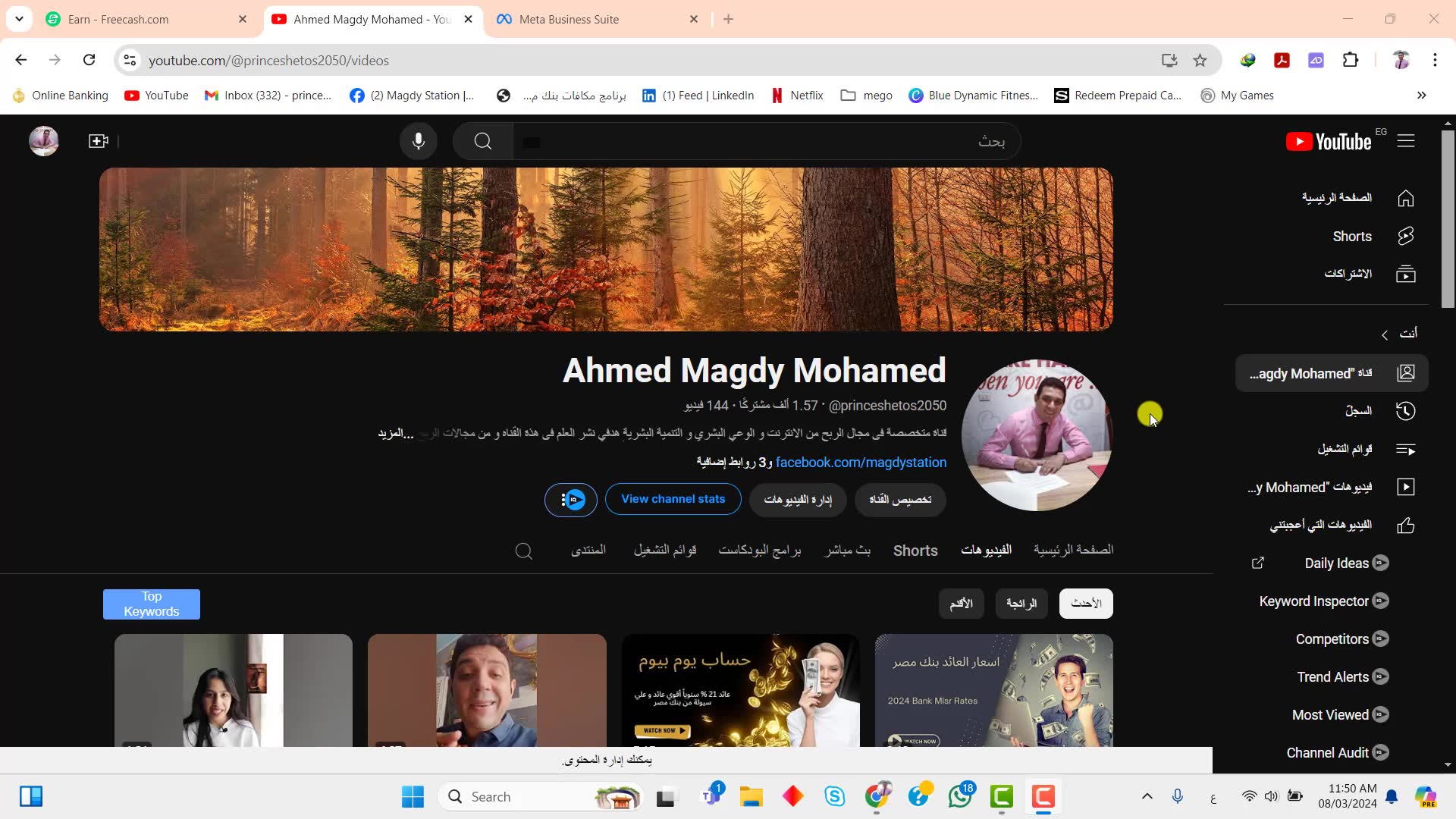Open the tab search dropdown arrow
Screen dimensions: 1456x819
(19, 19)
